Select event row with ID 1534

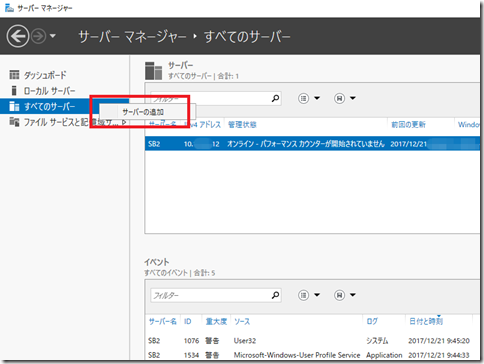tap(313, 355)
